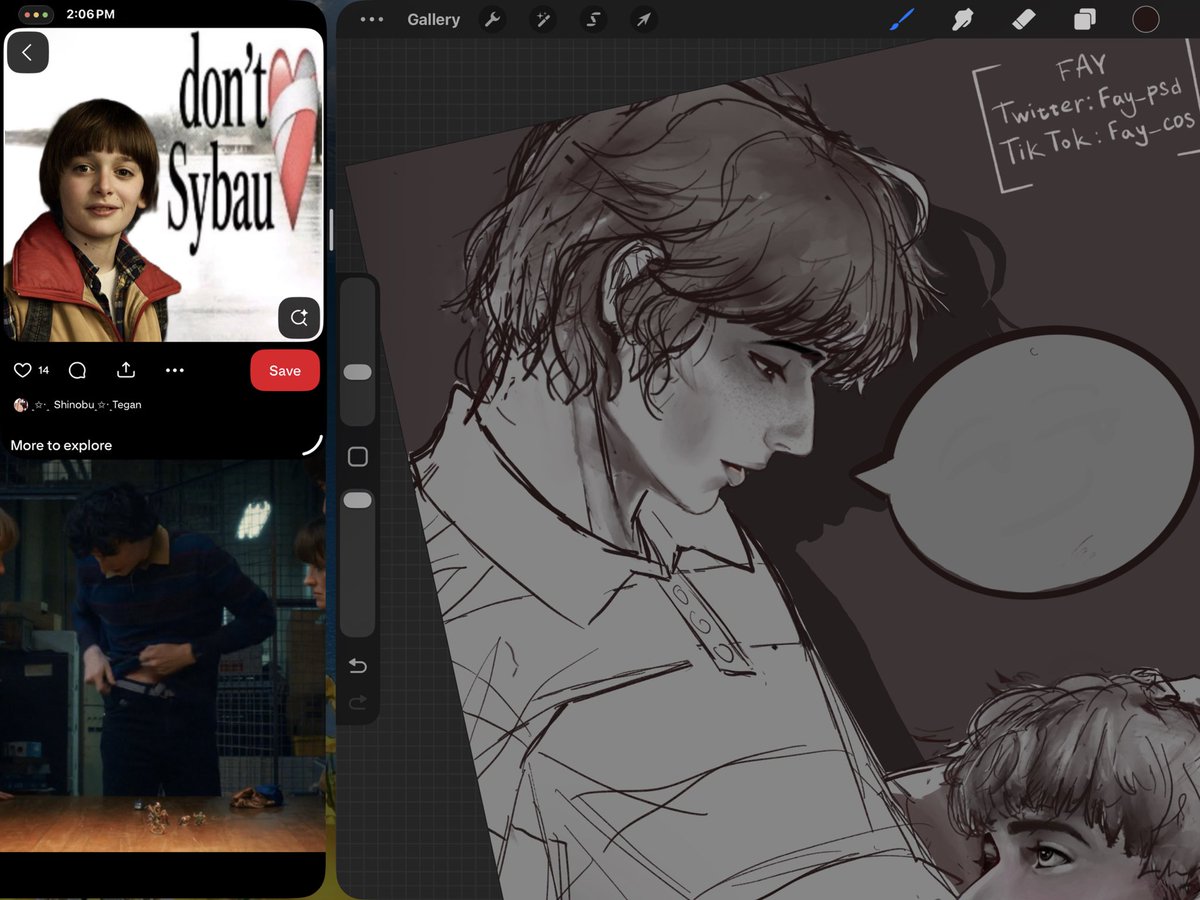Screen dimensions: 1200x900
Task: Open Adjustments magic wand menu
Action: pos(542,19)
